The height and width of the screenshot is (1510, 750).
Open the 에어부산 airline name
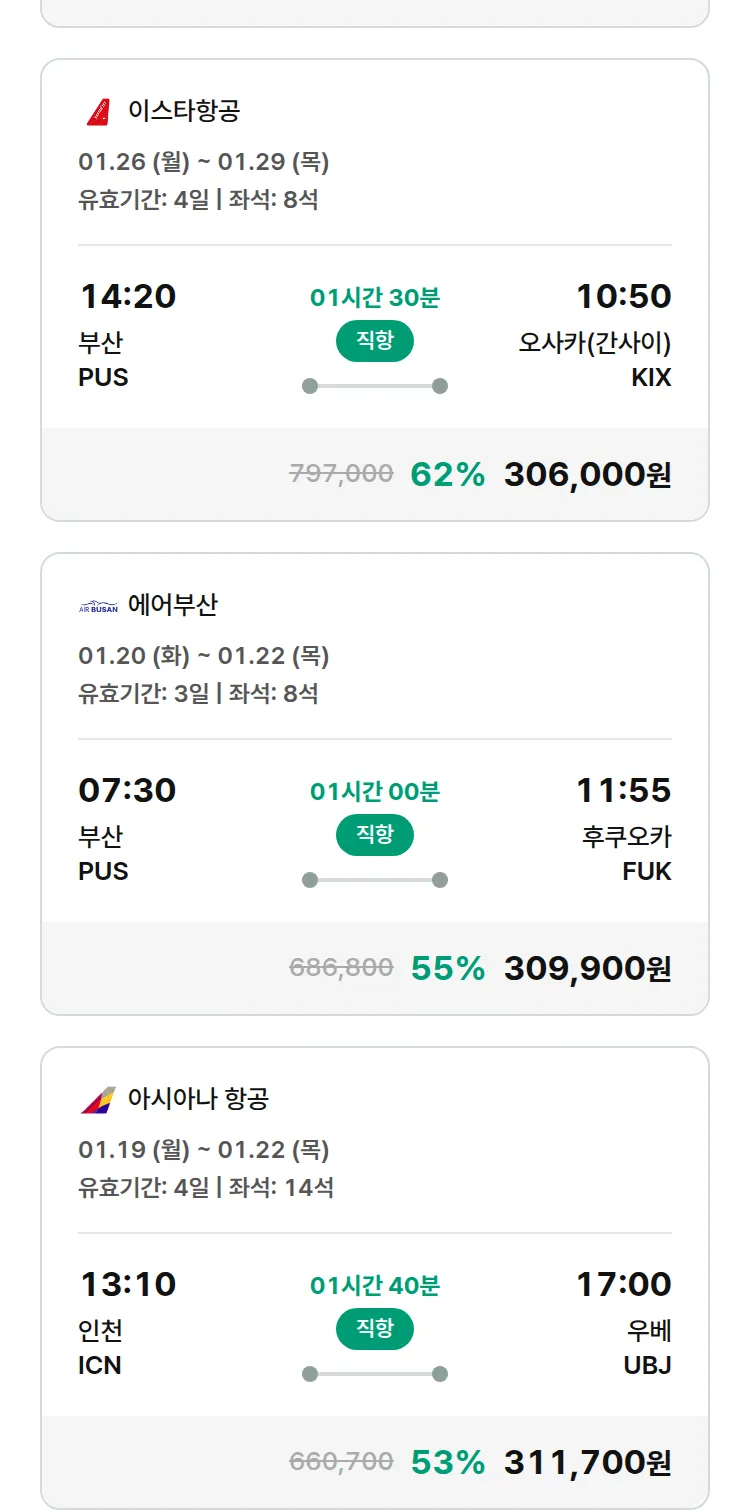click(x=173, y=605)
